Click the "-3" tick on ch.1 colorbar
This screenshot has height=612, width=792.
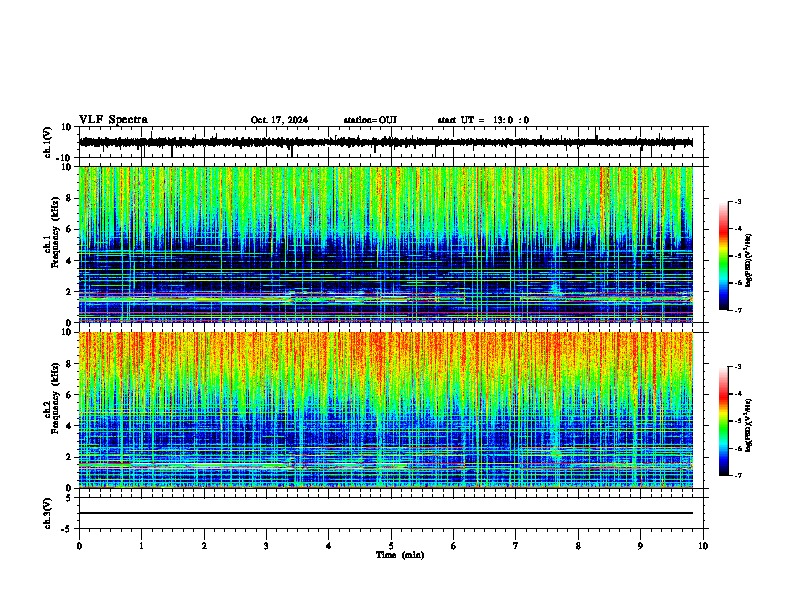737,202
